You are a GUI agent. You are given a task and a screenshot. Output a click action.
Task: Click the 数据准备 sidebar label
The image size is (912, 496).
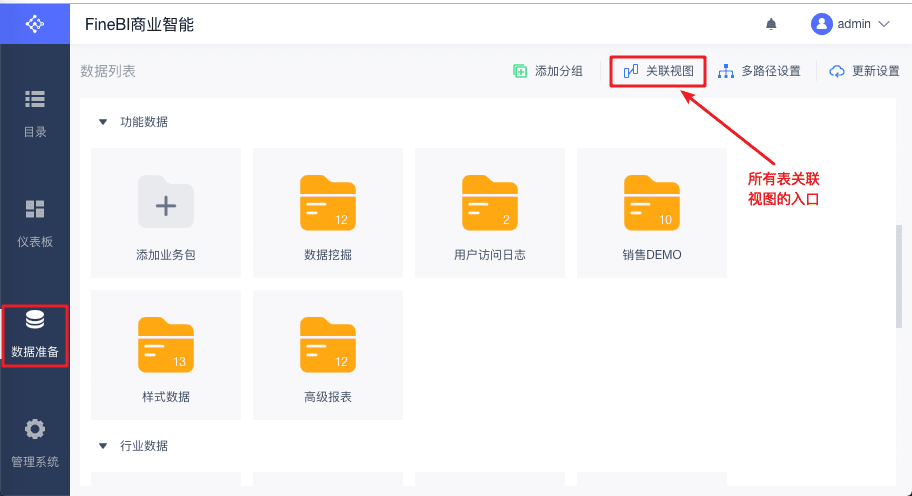(35, 352)
